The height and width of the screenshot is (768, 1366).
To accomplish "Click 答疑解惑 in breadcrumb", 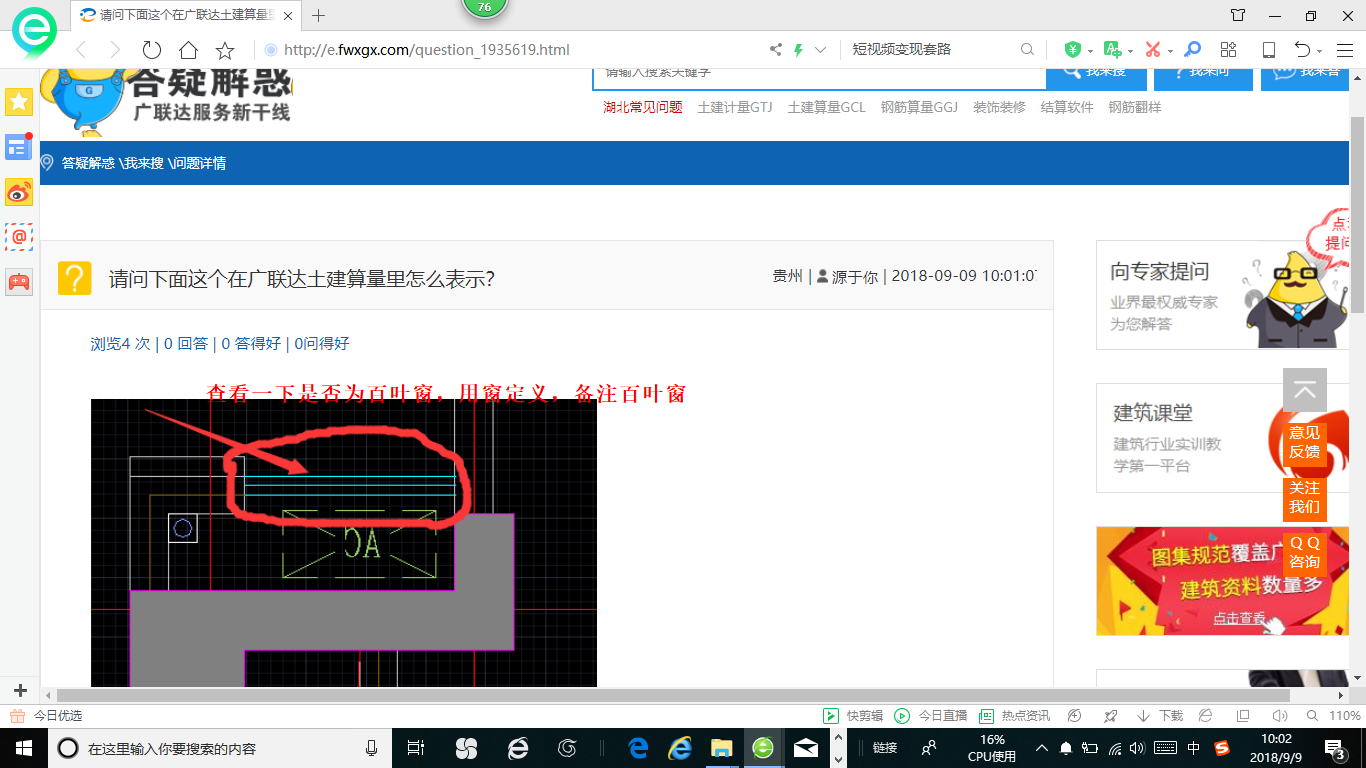I will click(x=88, y=163).
